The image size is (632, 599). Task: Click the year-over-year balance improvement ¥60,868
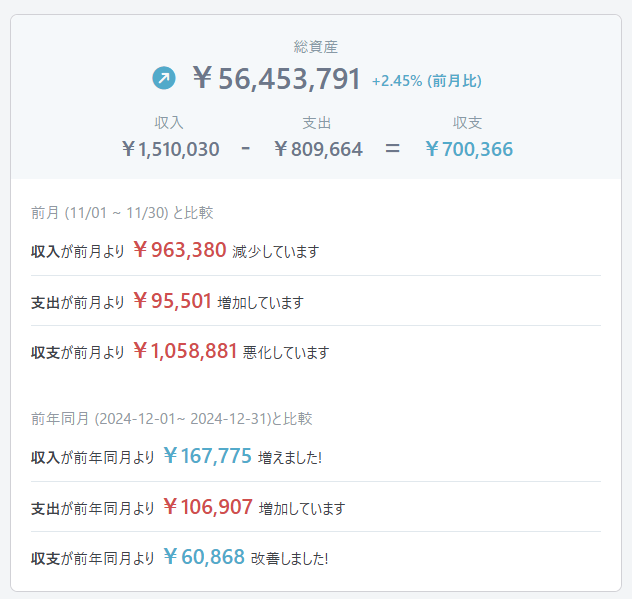click(x=203, y=557)
